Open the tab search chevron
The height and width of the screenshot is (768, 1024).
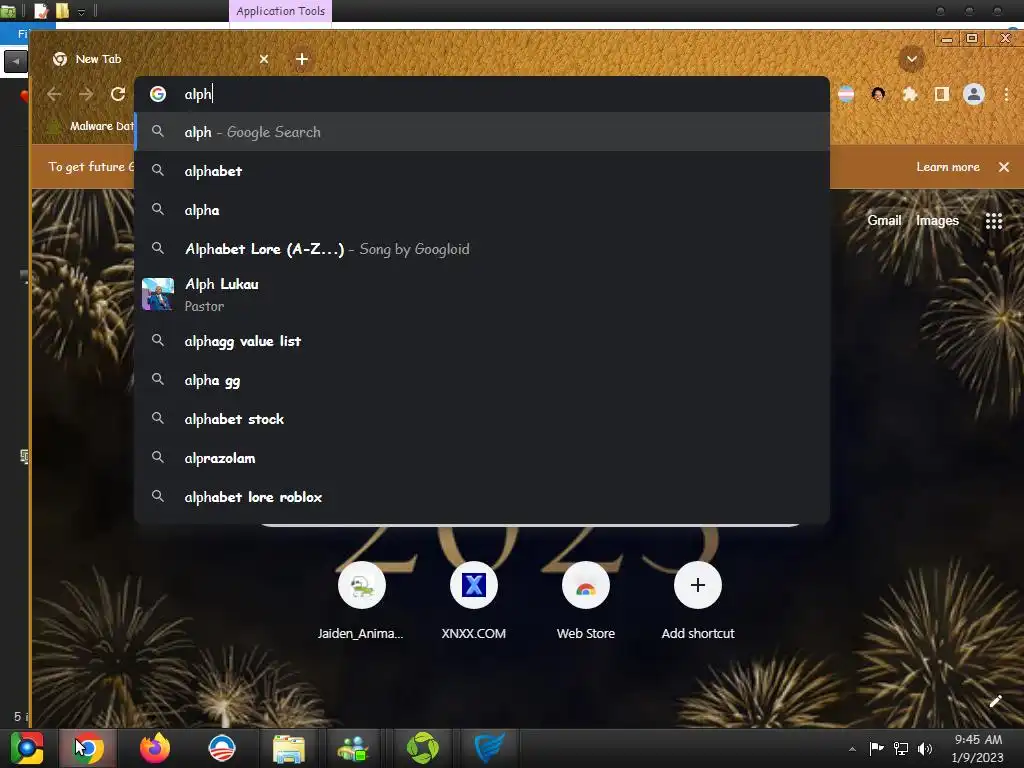(912, 59)
